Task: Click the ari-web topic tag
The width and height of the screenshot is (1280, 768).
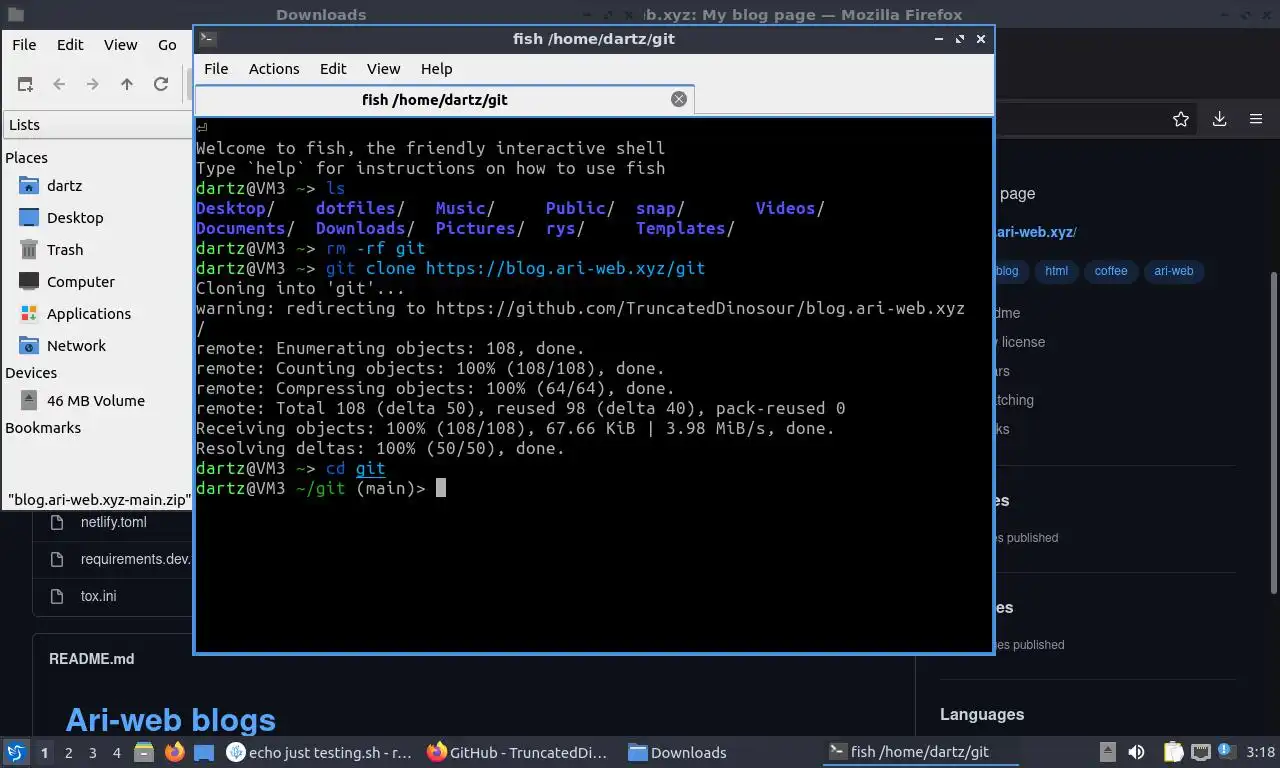Action: pyautogui.click(x=1174, y=271)
